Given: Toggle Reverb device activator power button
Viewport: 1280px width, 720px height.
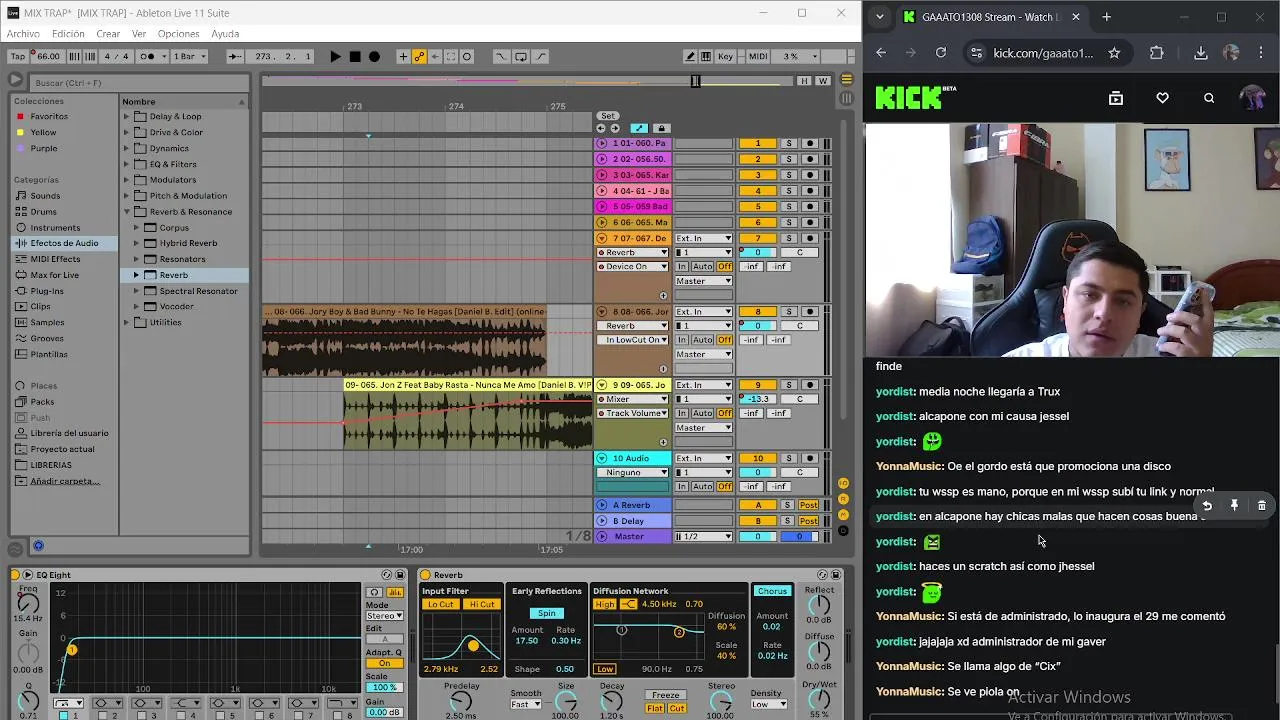Looking at the screenshot, I should [425, 575].
